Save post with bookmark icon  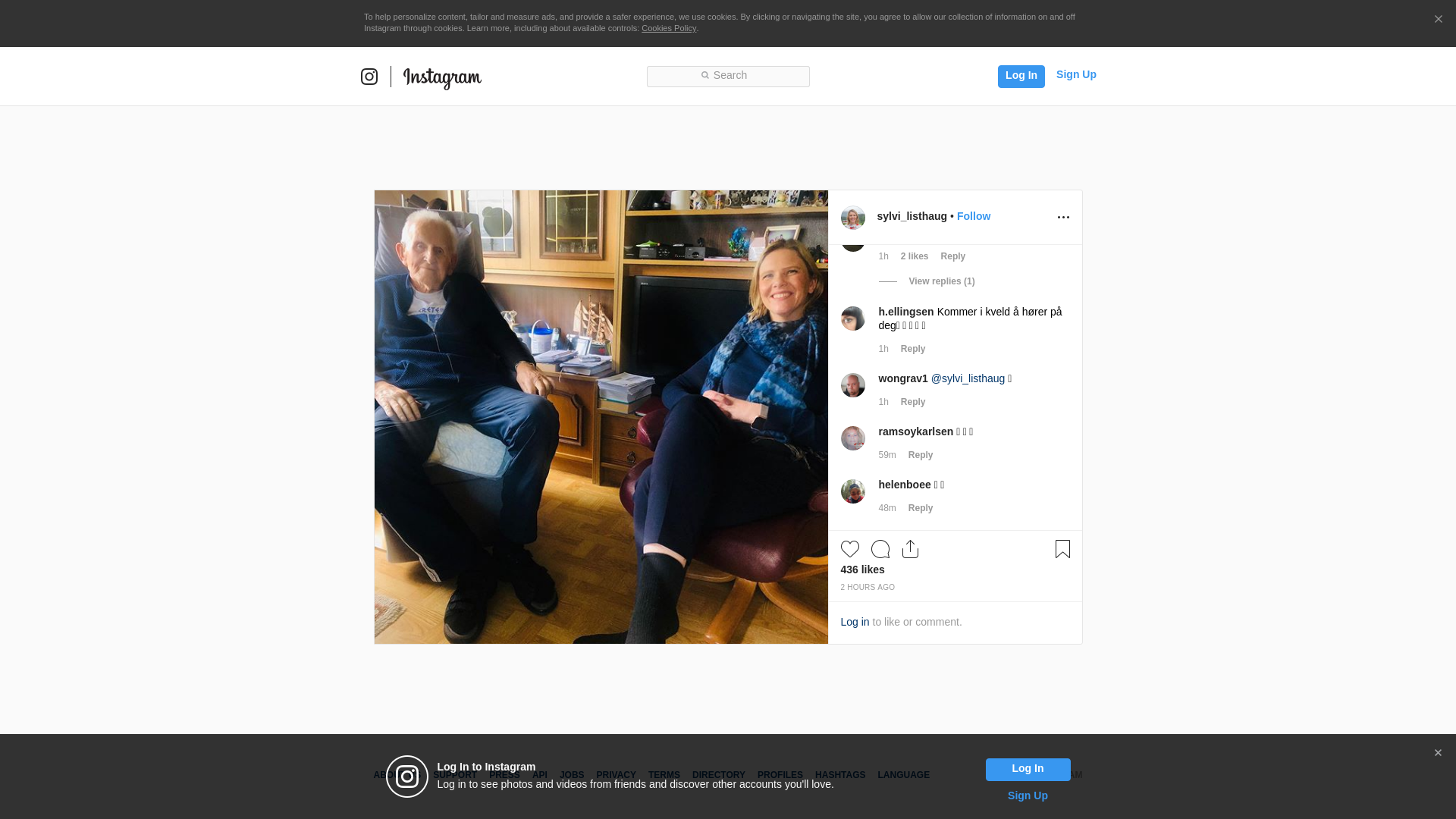(1062, 549)
